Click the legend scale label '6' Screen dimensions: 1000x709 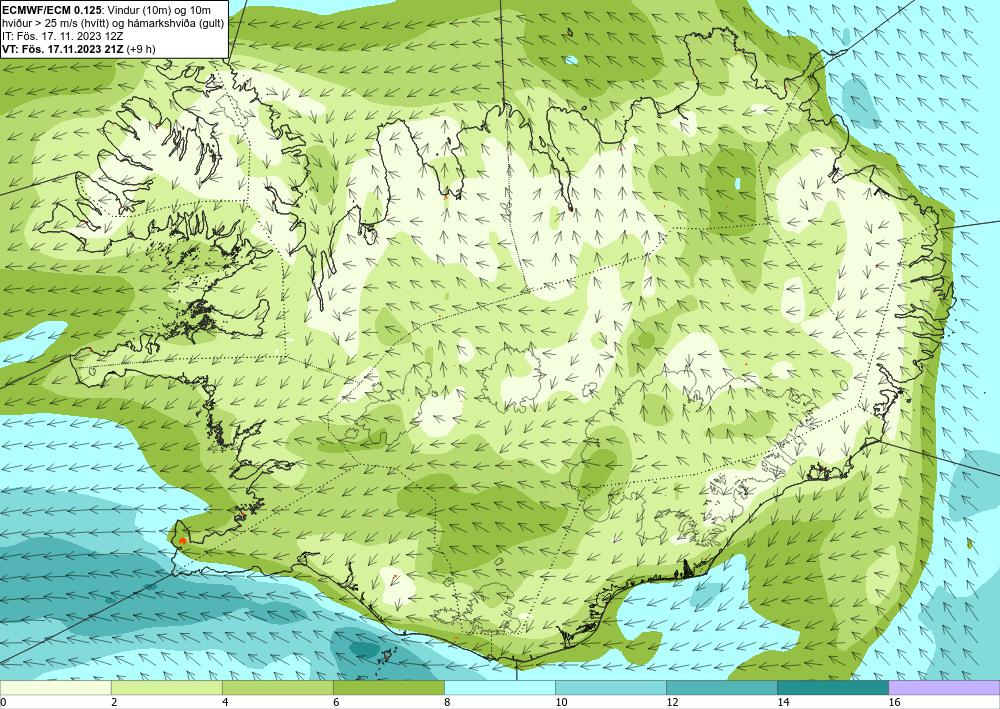pyautogui.click(x=336, y=702)
